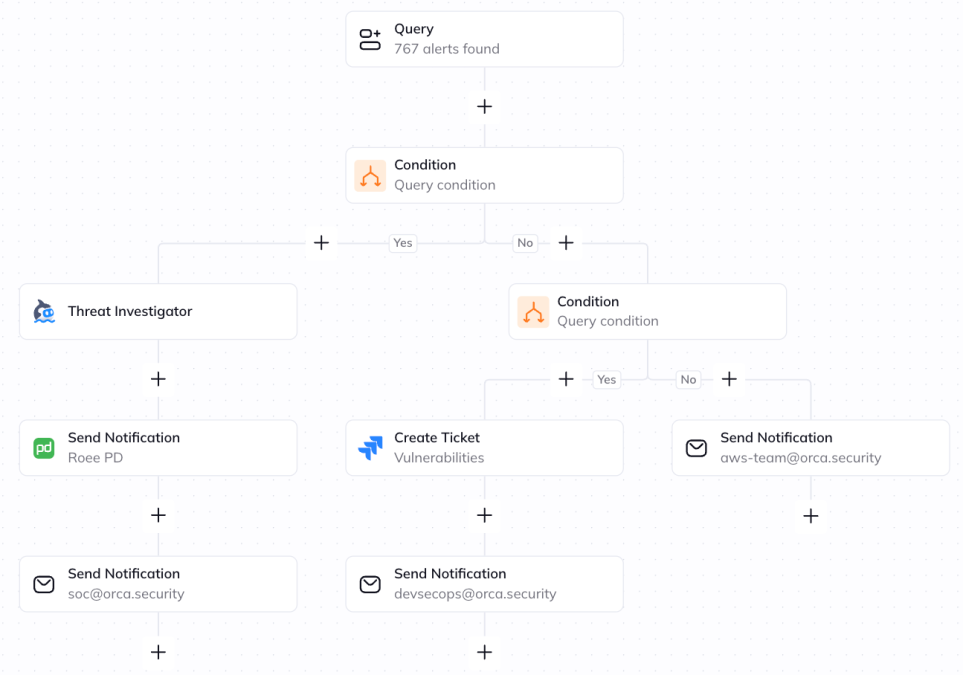This screenshot has width=963, height=675.
Task: Click the Yes label under the second Condition
Action: coord(607,380)
